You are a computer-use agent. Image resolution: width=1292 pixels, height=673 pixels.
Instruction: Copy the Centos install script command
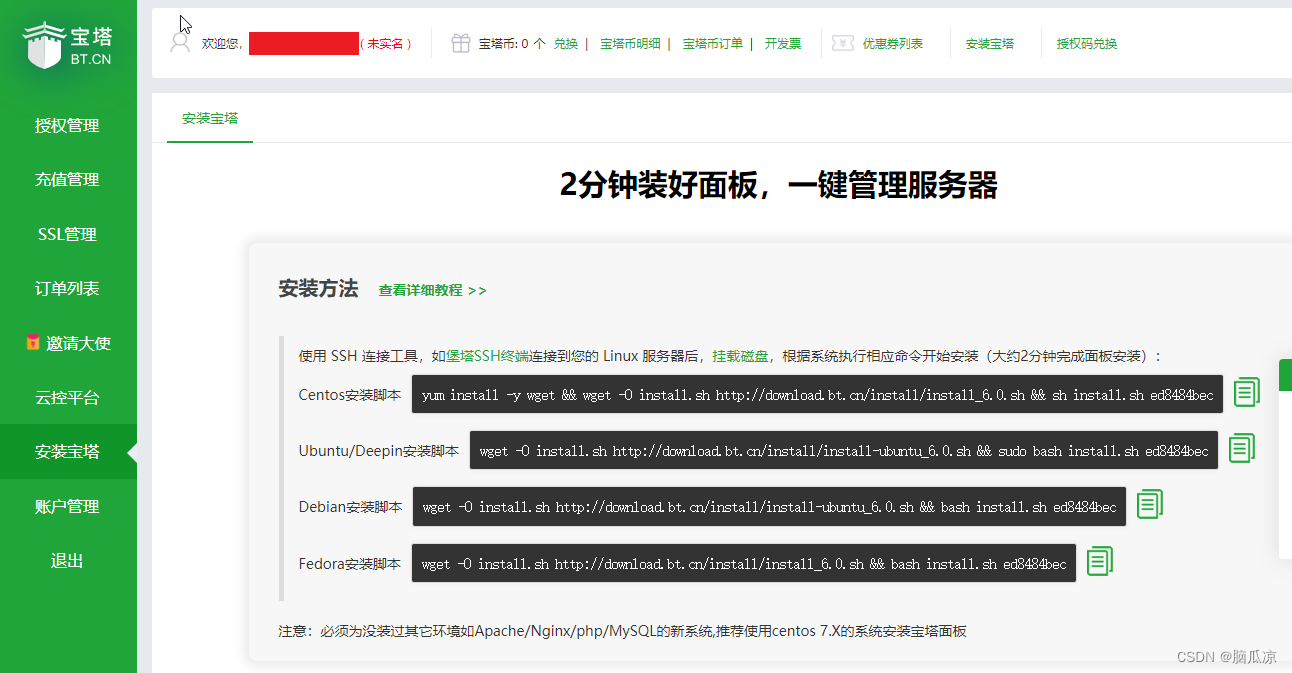(1246, 392)
